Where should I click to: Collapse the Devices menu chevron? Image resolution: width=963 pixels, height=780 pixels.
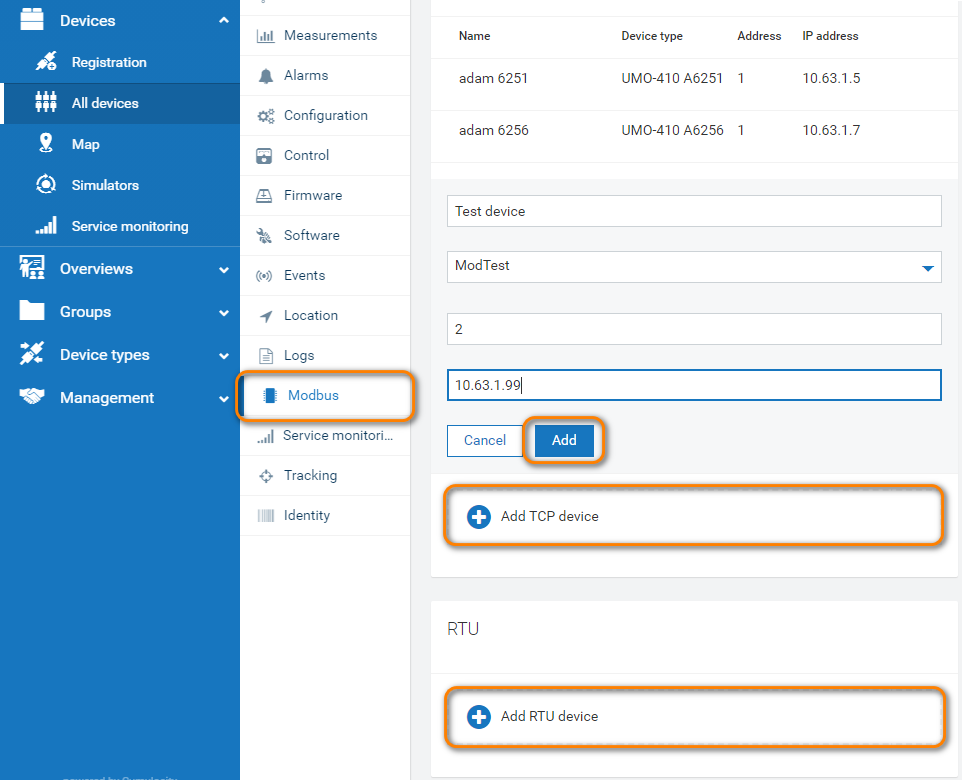pos(224,20)
